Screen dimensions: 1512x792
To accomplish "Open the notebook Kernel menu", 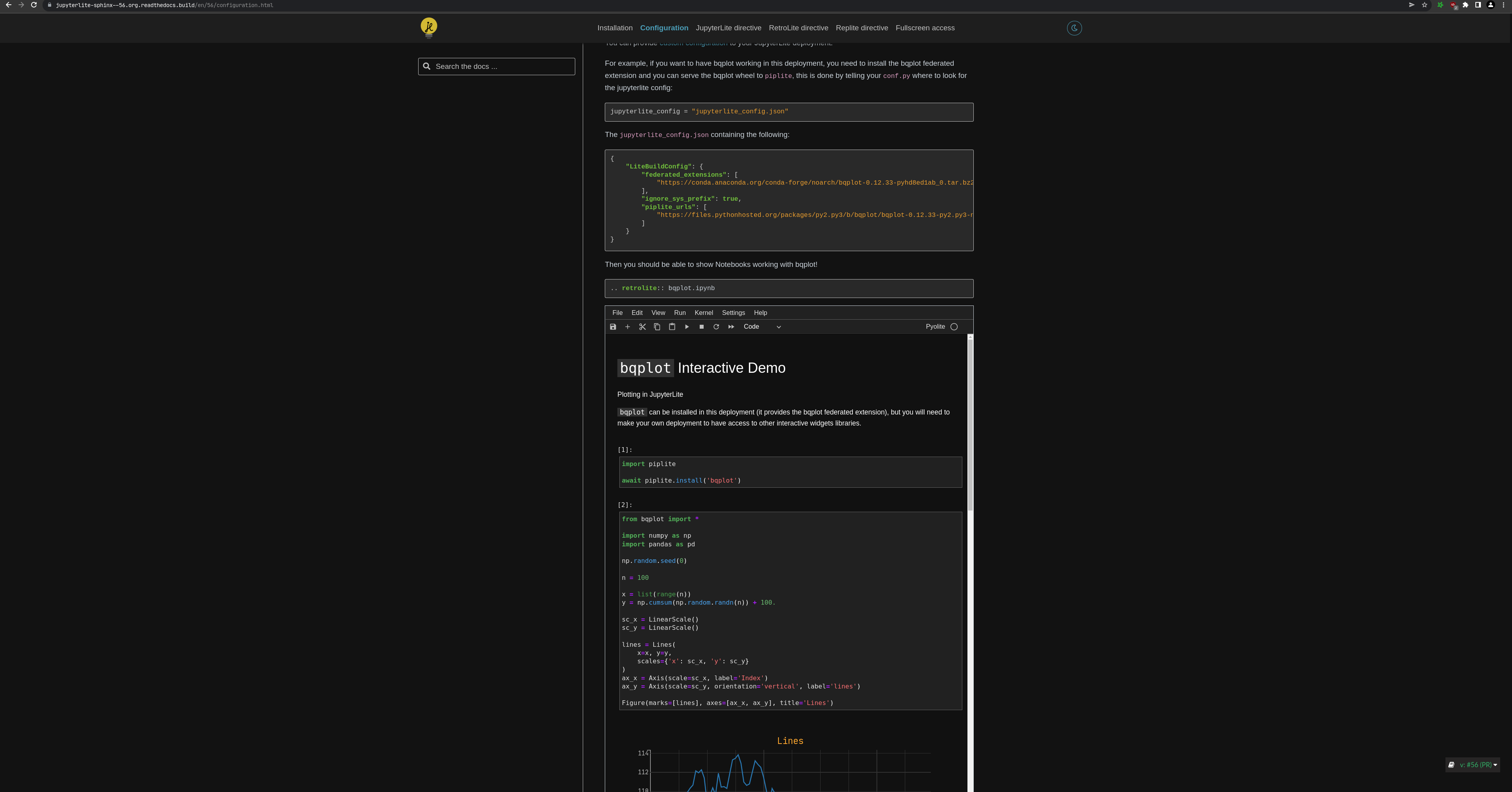I will click(704, 313).
